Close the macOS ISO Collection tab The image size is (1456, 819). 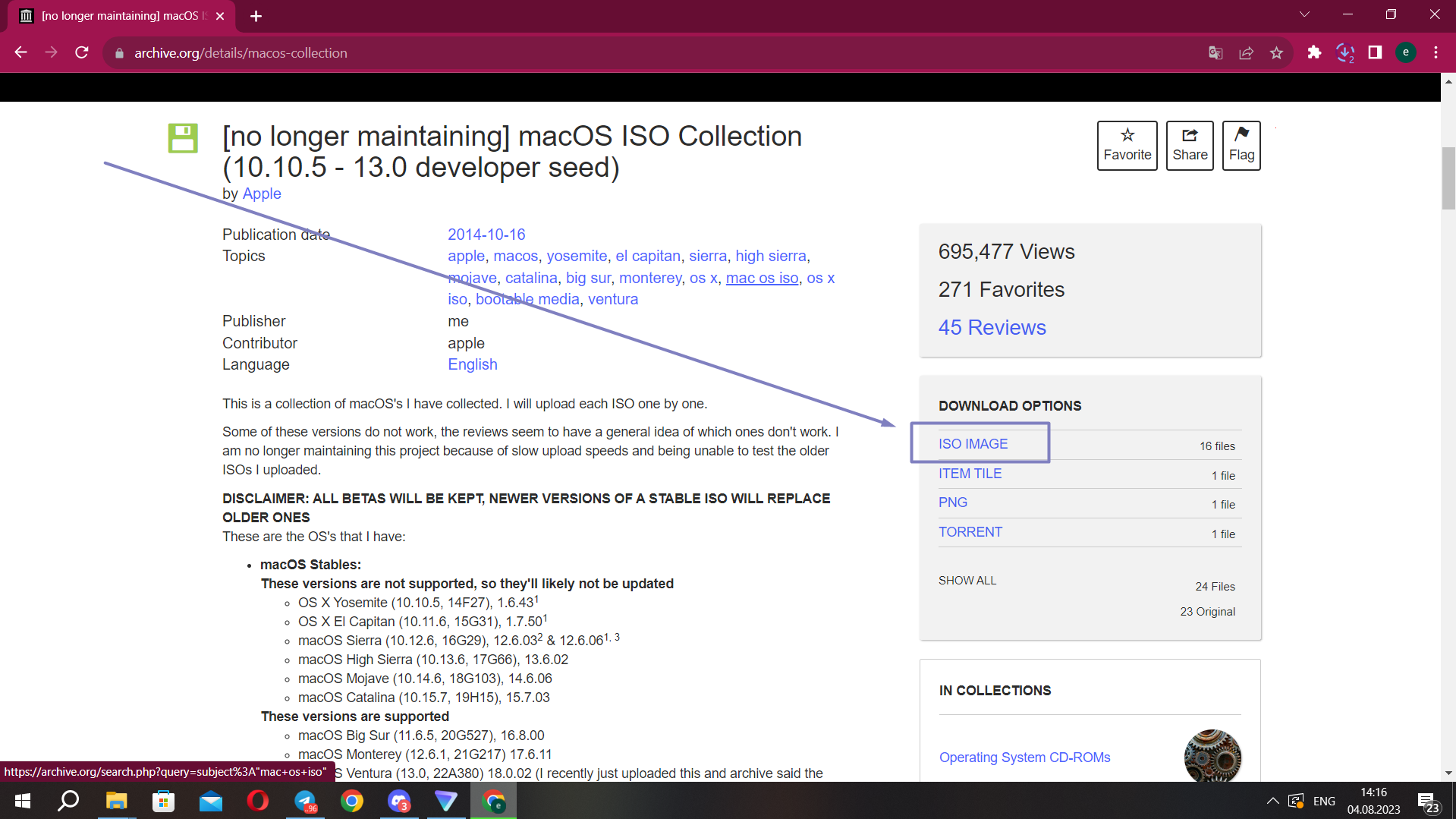pyautogui.click(x=220, y=16)
